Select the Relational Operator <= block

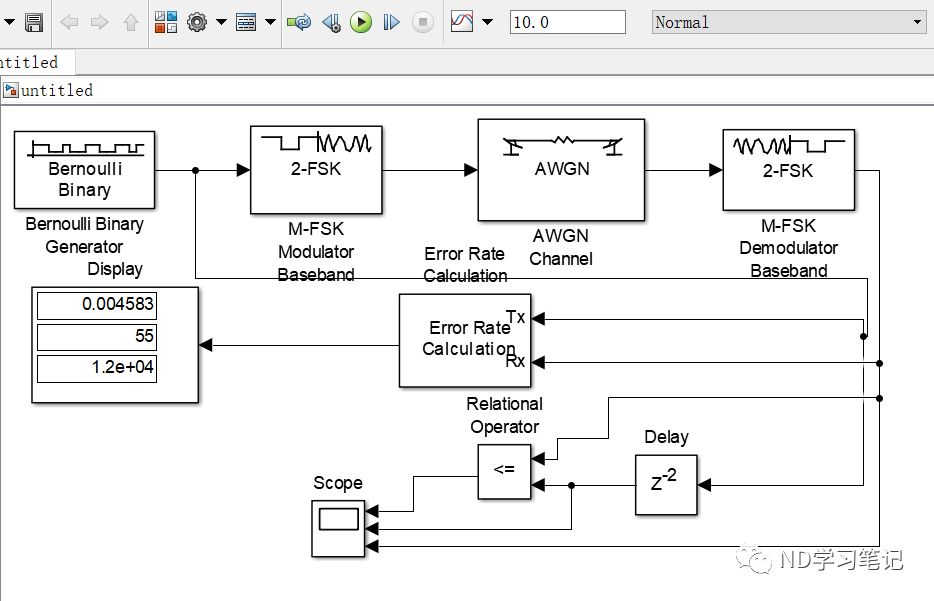[x=504, y=472]
